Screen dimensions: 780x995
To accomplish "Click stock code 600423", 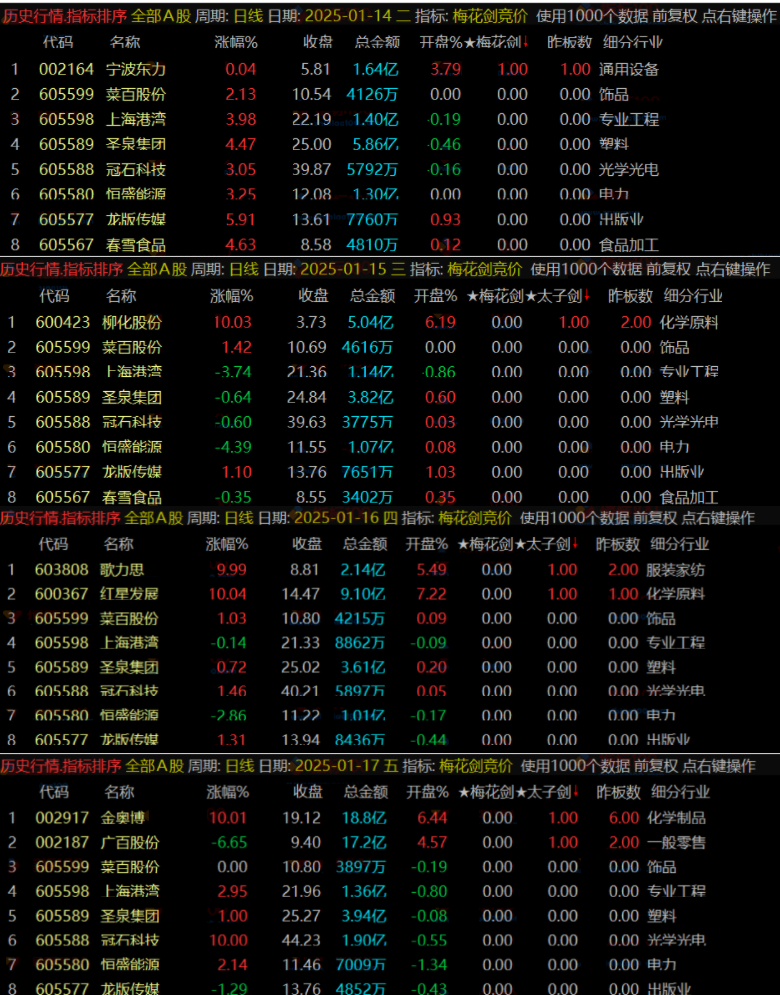I will tap(63, 322).
